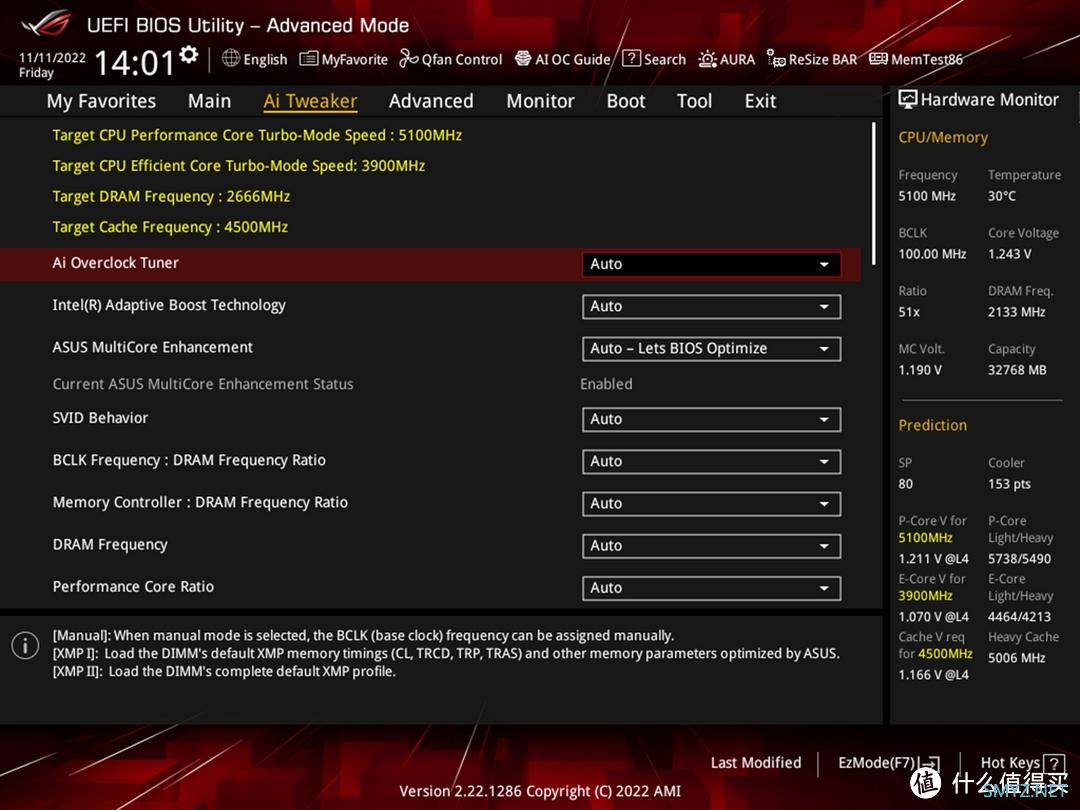
Task: Click the 153 pts cooler score
Action: pos(1010,484)
